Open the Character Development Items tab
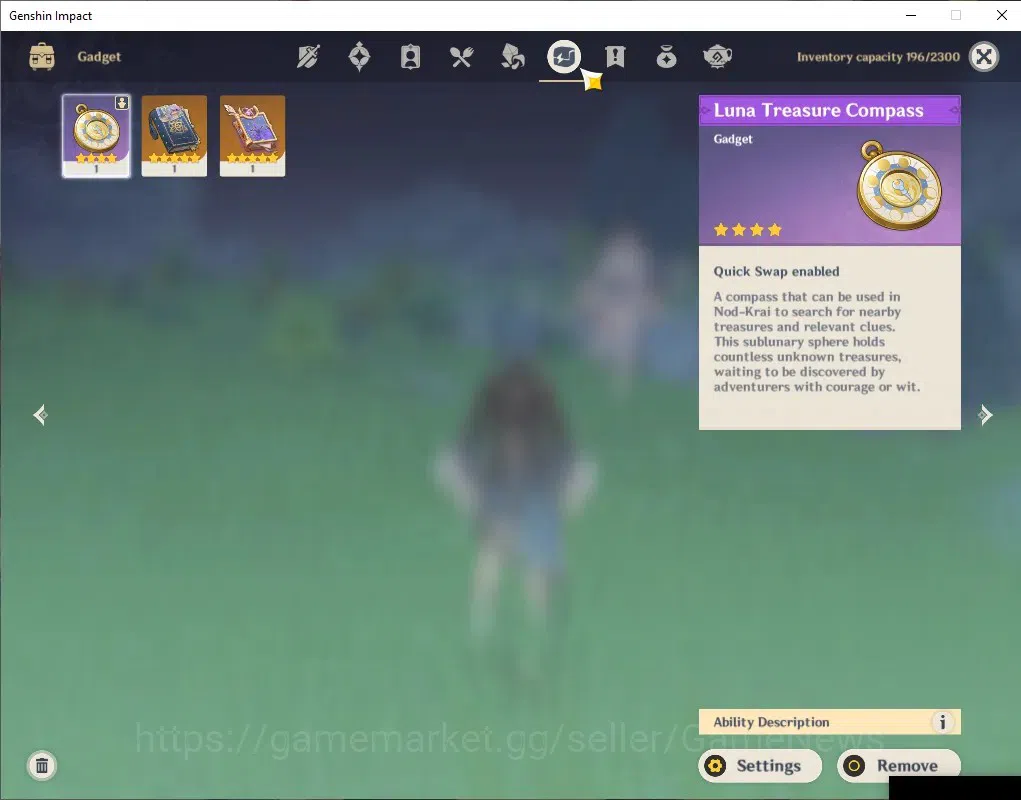The width and height of the screenshot is (1021, 800). (x=410, y=57)
